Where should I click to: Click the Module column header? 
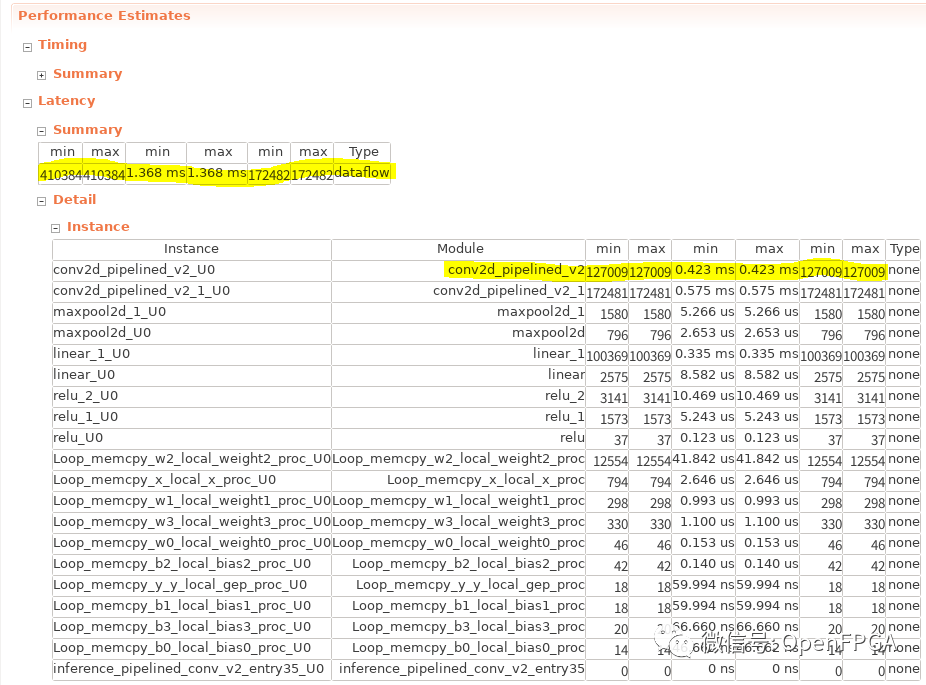(459, 249)
